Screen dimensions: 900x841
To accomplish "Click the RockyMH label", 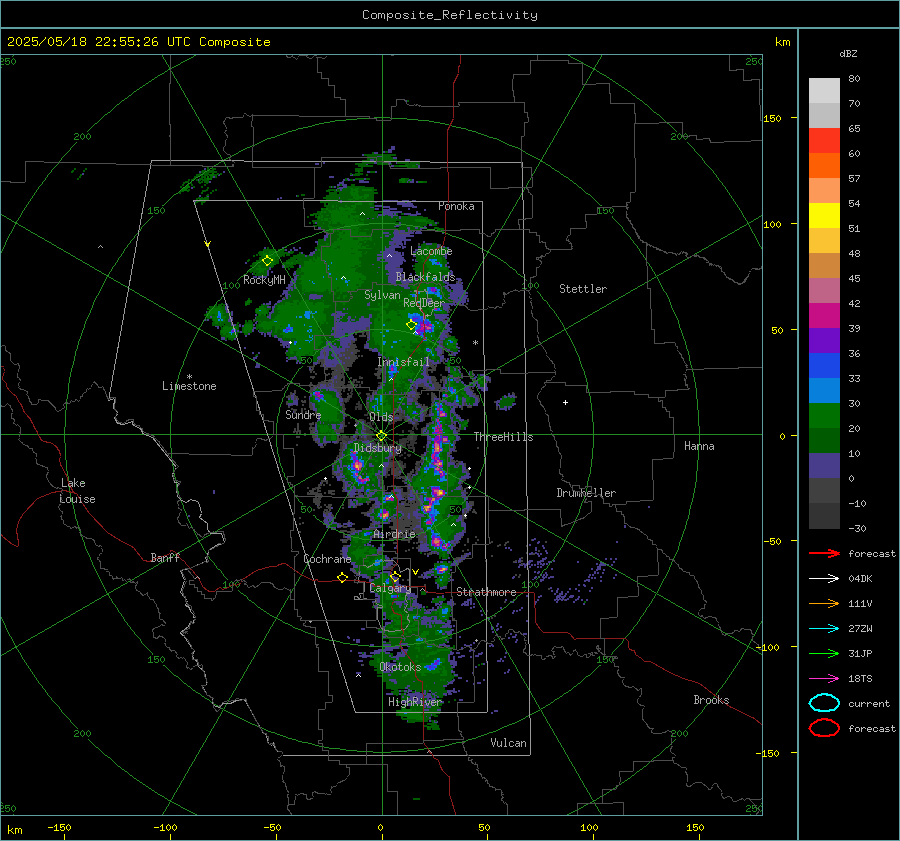I will point(264,280).
